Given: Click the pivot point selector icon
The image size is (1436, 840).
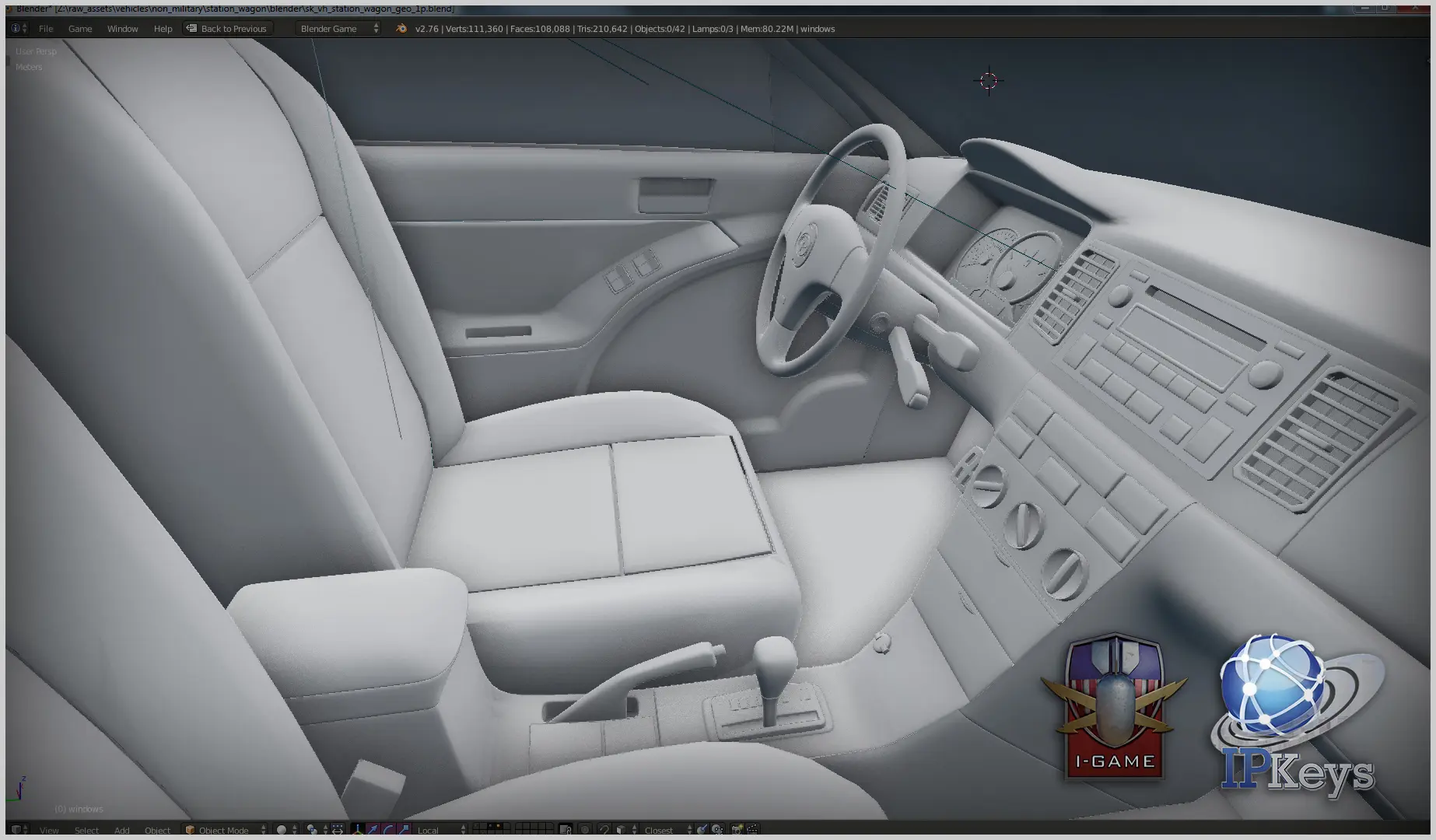Looking at the screenshot, I should coord(312,830).
